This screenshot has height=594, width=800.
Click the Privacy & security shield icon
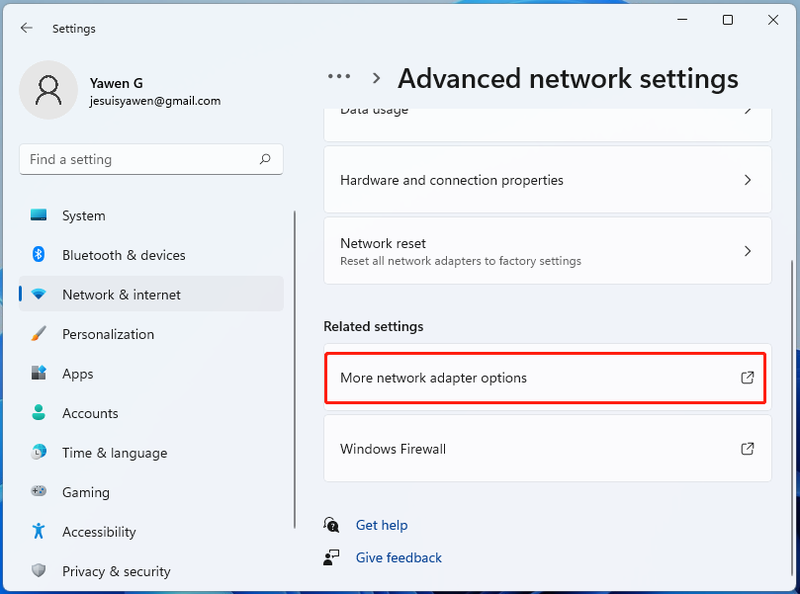point(38,571)
